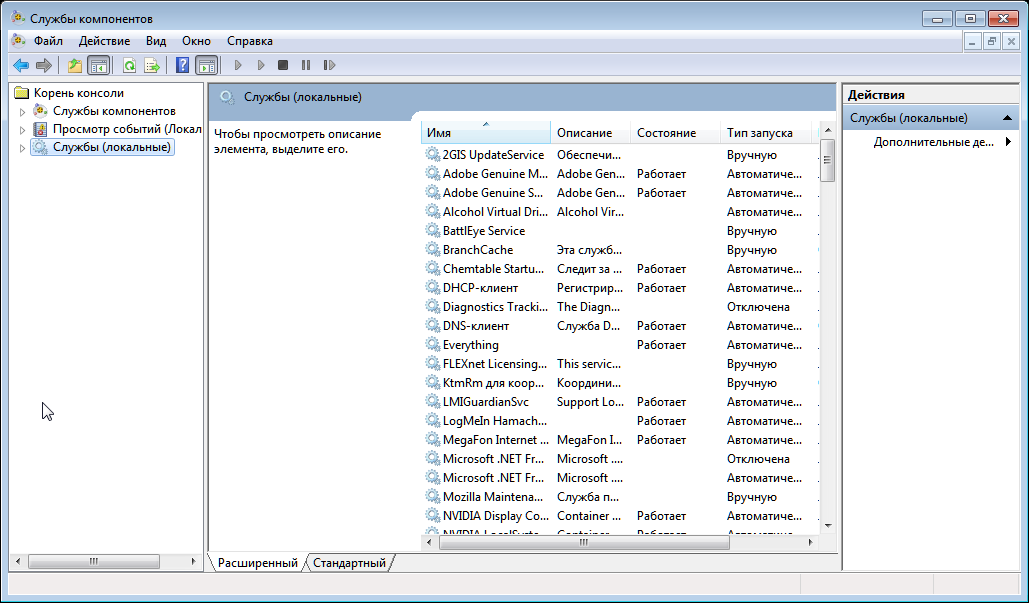Click console tree horizontal scrollbar right arrow
Screen dimensions: 1029x603
point(193,562)
